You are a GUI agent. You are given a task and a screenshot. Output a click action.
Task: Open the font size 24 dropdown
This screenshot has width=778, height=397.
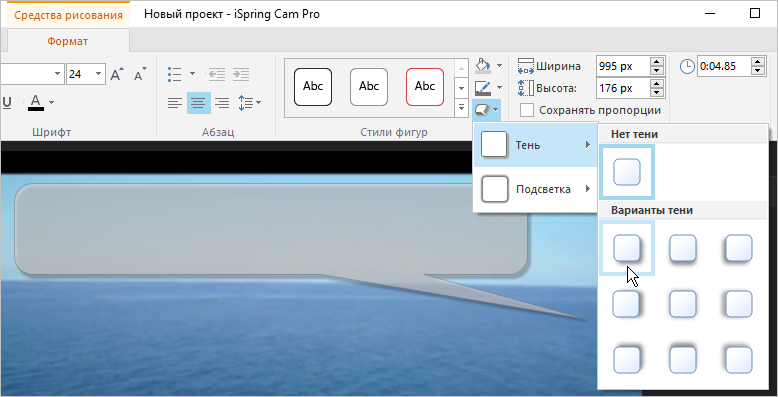(x=98, y=74)
